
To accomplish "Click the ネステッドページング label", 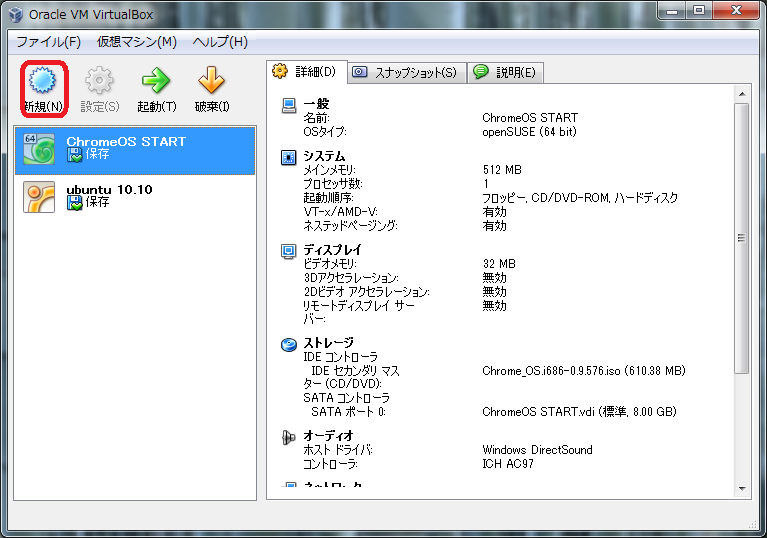I will coord(350,226).
